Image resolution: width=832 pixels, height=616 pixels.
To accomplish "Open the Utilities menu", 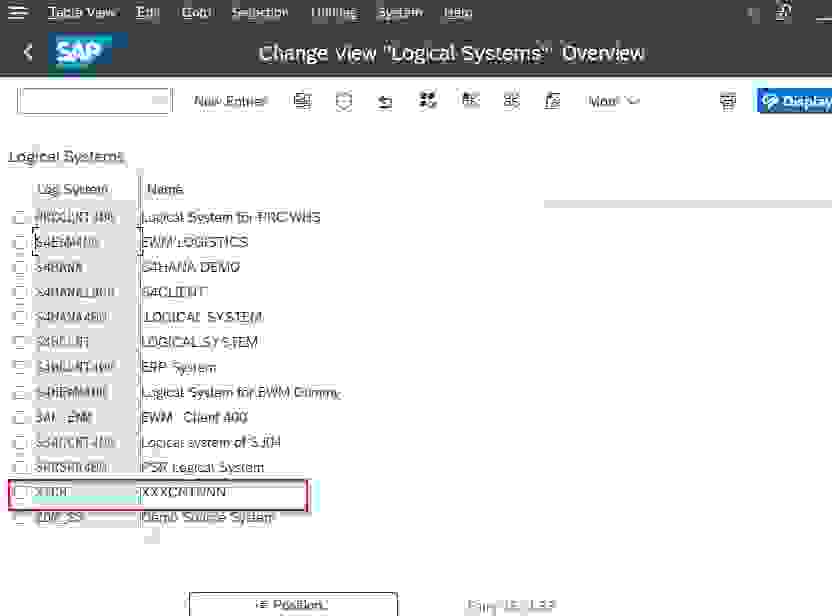I will tap(332, 11).
